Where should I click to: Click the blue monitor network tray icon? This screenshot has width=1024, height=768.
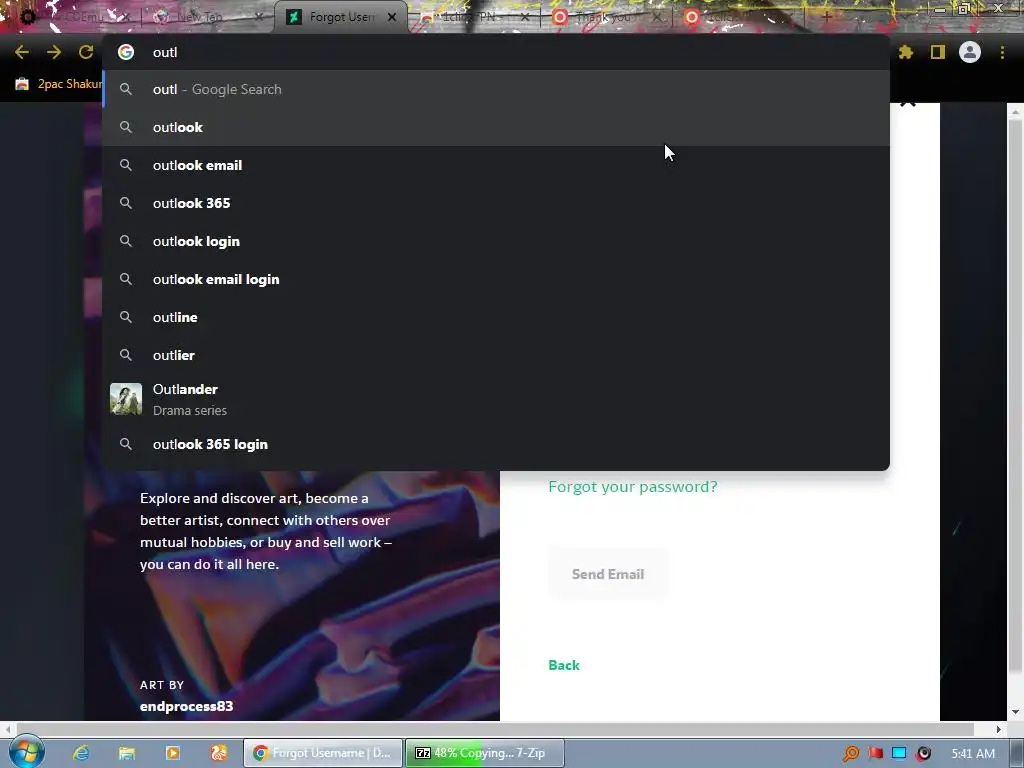tap(899, 754)
